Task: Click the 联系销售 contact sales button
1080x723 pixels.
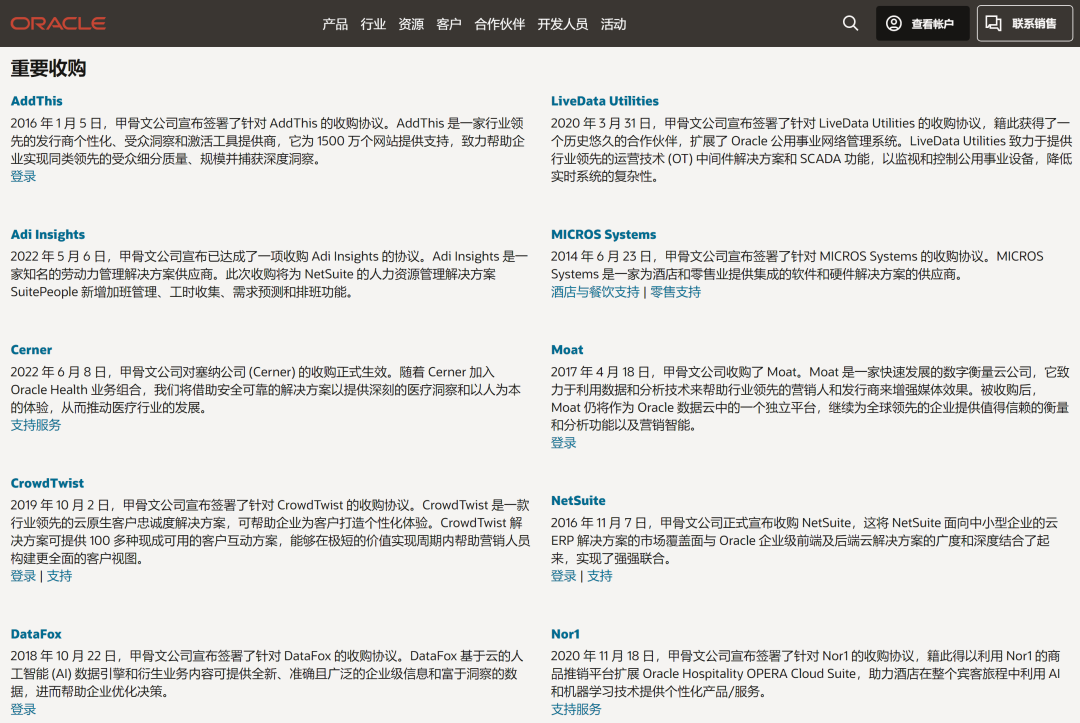Action: click(x=1024, y=23)
